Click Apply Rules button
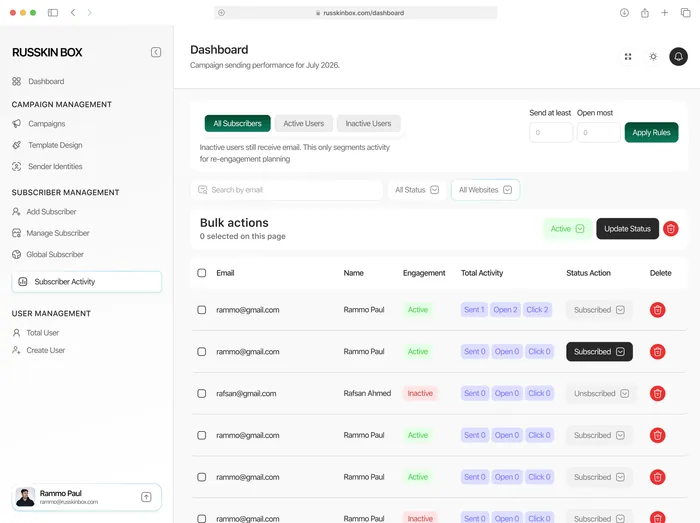The width and height of the screenshot is (700, 523). (651, 133)
